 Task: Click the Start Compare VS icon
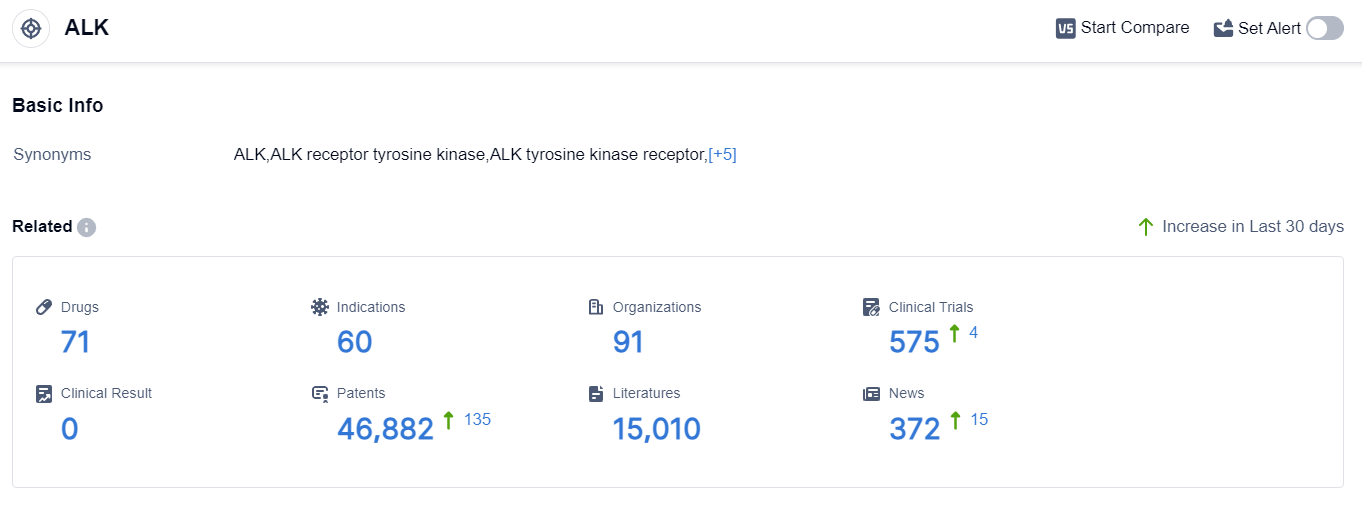(1065, 28)
